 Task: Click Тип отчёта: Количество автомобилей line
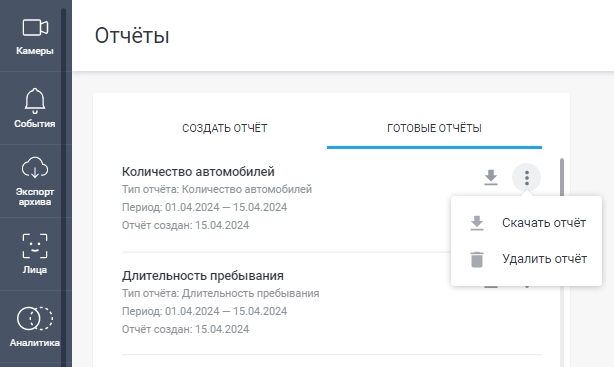217,189
